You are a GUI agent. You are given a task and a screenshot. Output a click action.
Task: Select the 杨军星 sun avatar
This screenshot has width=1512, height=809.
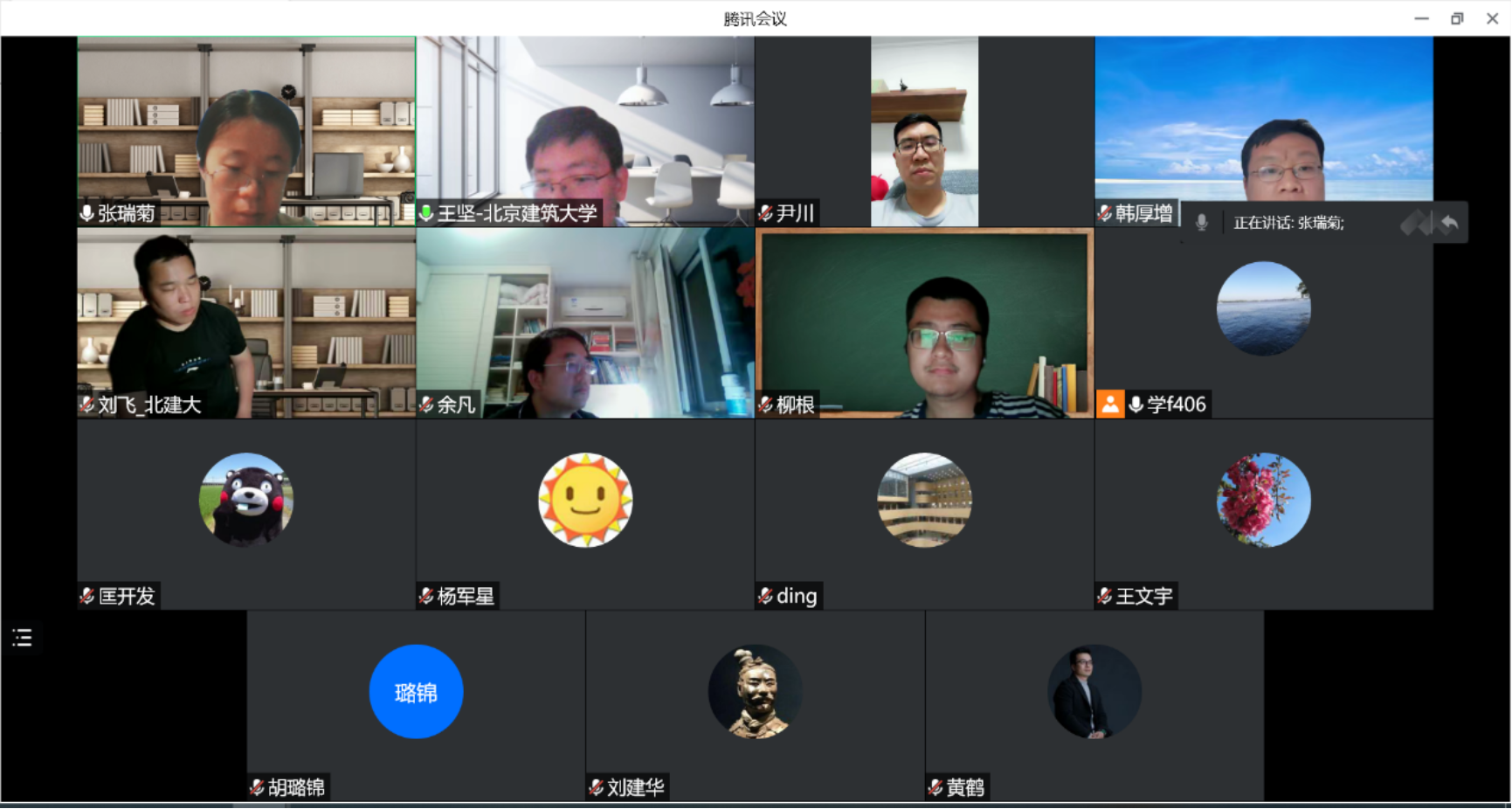[x=585, y=500]
